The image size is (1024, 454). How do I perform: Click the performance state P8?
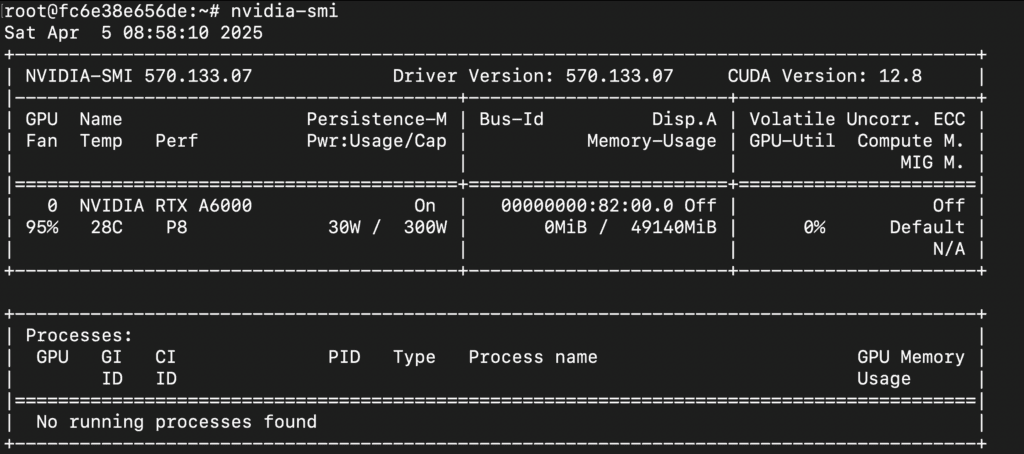176,227
